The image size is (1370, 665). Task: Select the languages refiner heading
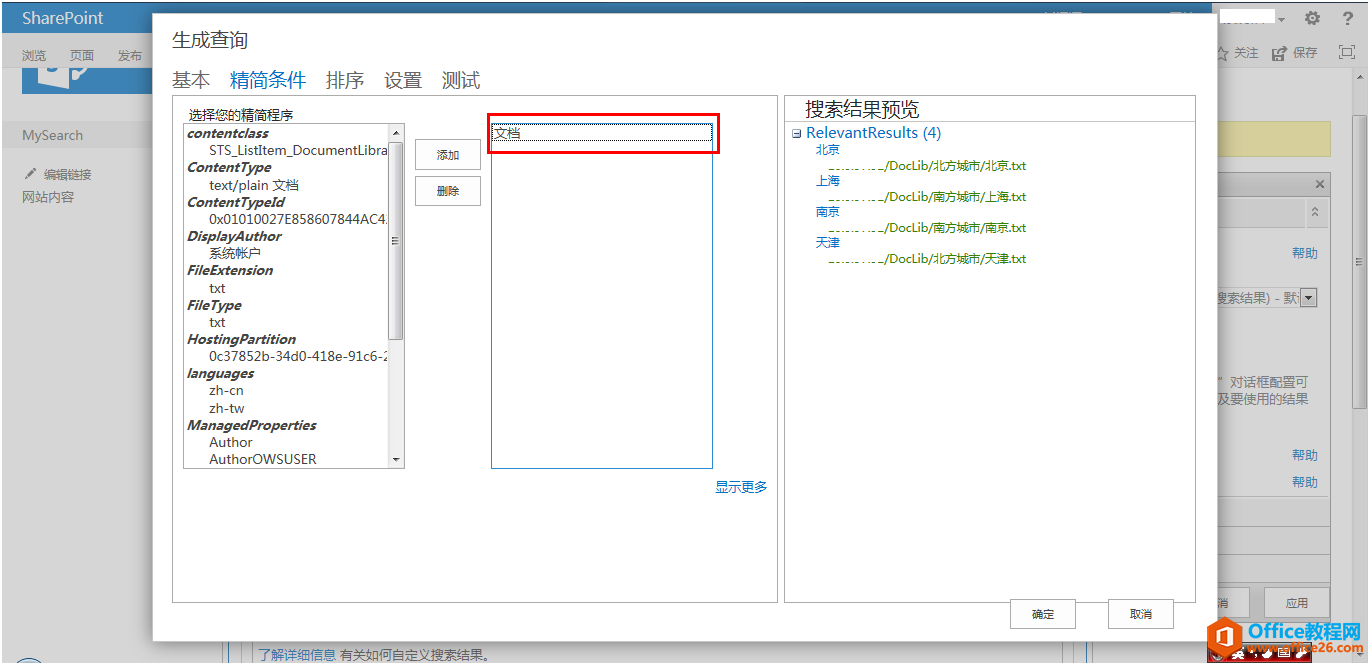click(x=220, y=373)
